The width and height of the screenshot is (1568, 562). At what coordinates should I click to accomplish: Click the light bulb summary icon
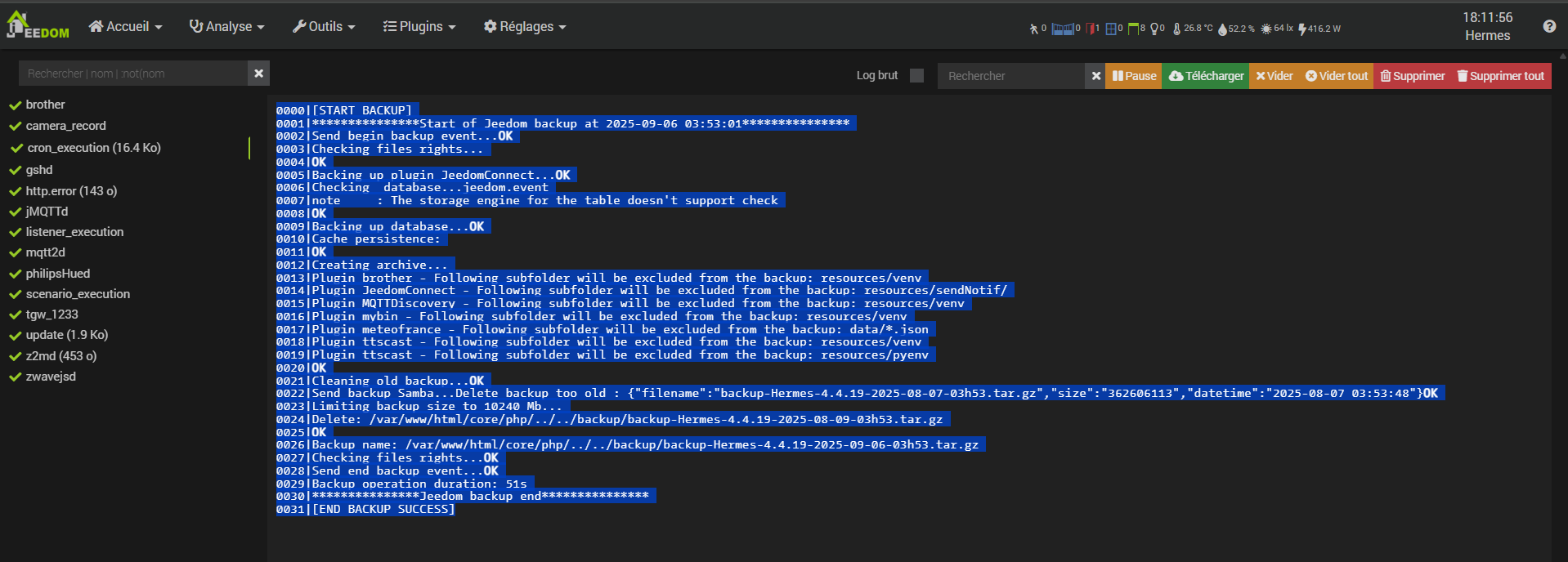(1154, 29)
